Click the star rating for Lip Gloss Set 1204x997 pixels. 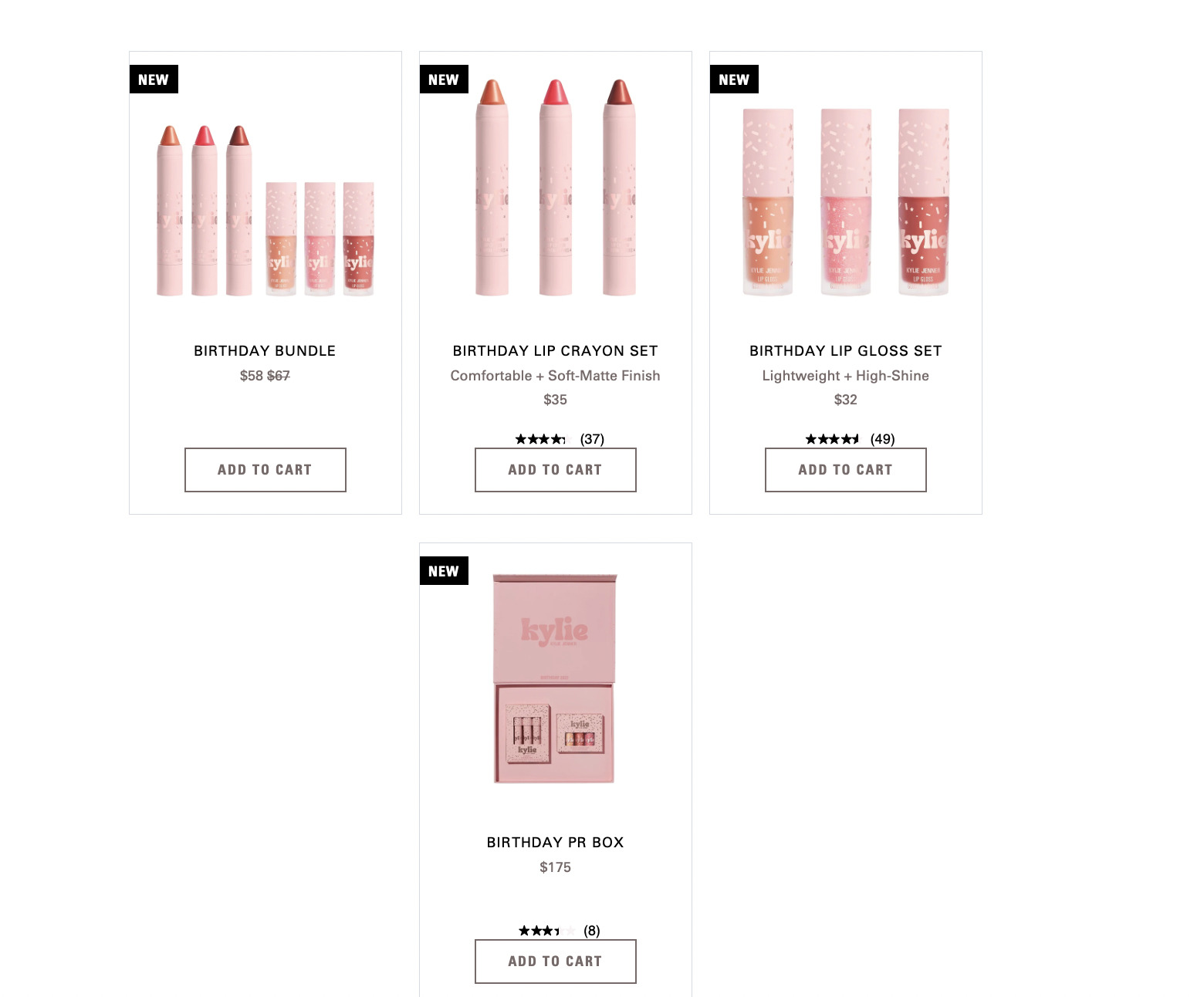(x=832, y=439)
